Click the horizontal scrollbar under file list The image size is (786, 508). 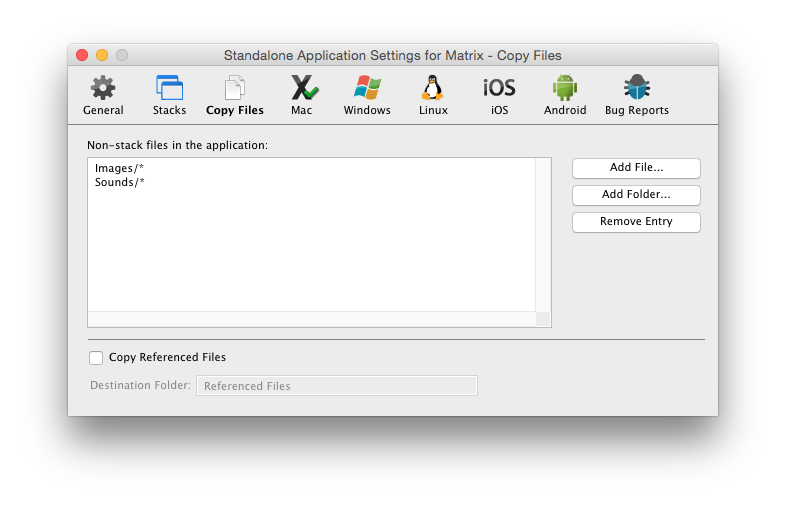(311, 319)
